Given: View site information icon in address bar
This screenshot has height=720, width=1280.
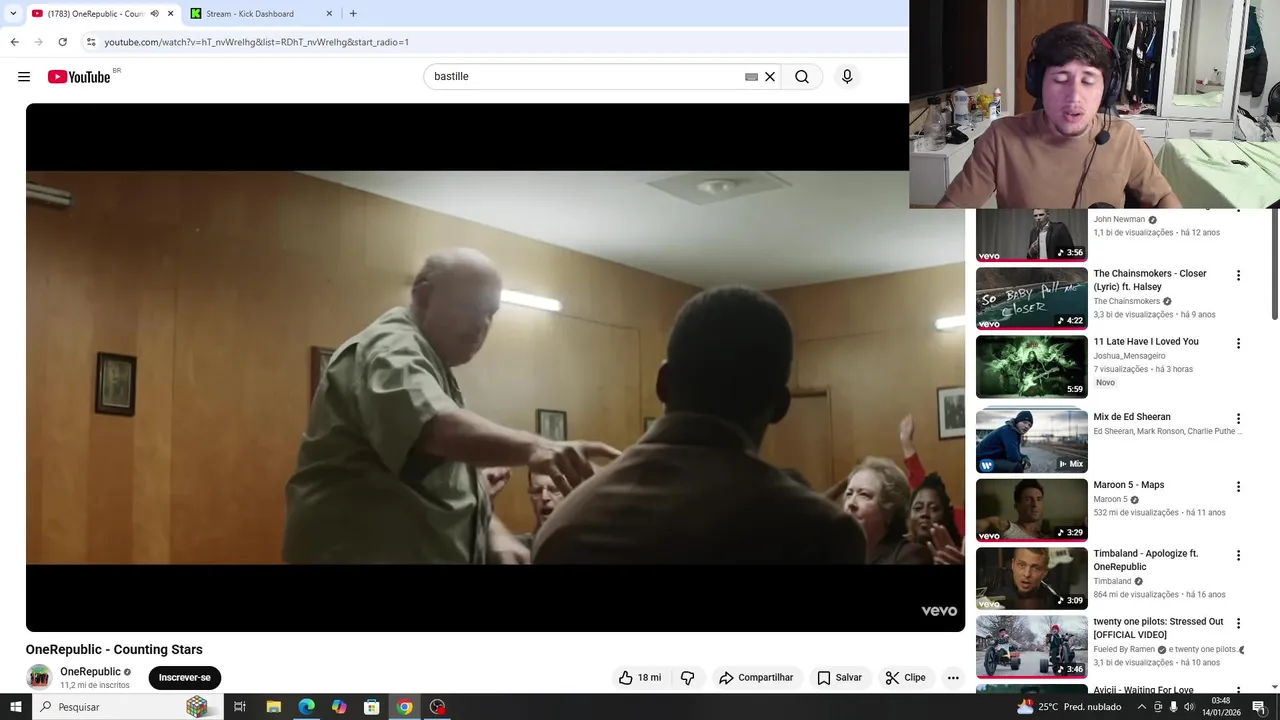Looking at the screenshot, I should click(x=91, y=42).
